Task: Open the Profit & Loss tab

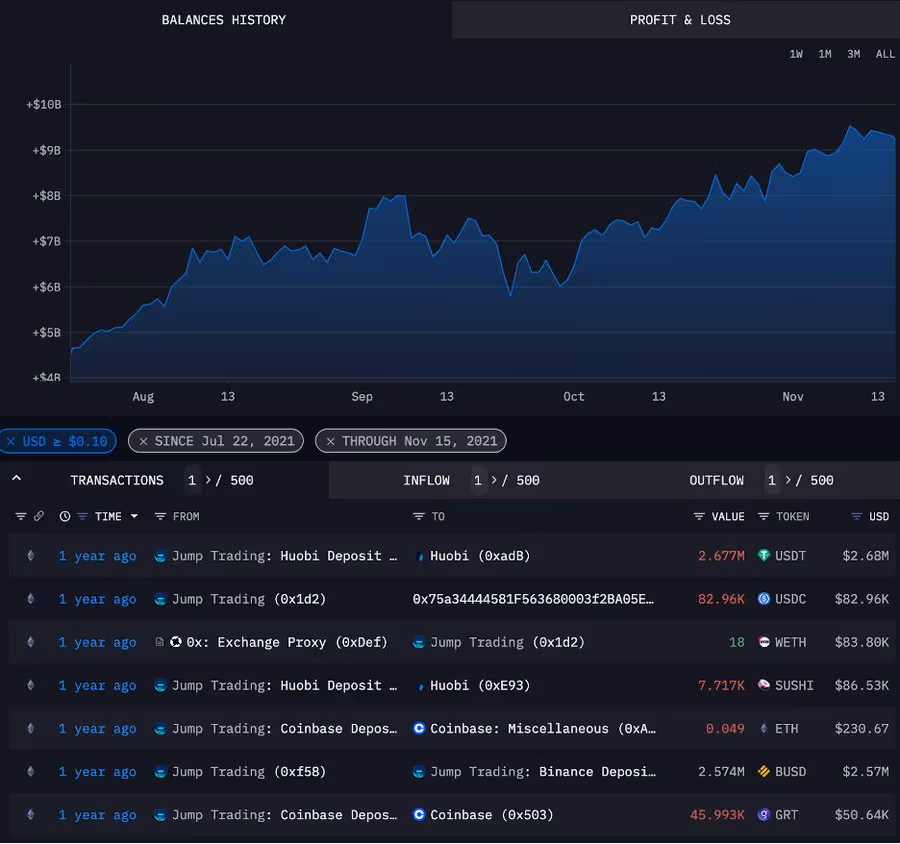Action: [x=680, y=20]
